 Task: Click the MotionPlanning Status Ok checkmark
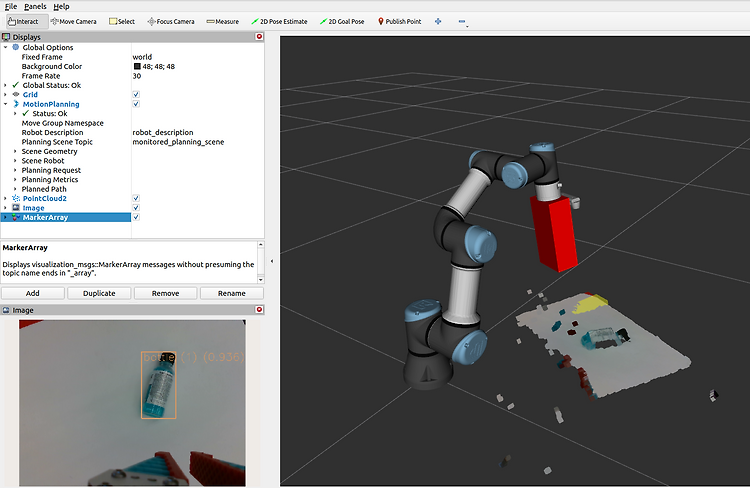point(25,113)
